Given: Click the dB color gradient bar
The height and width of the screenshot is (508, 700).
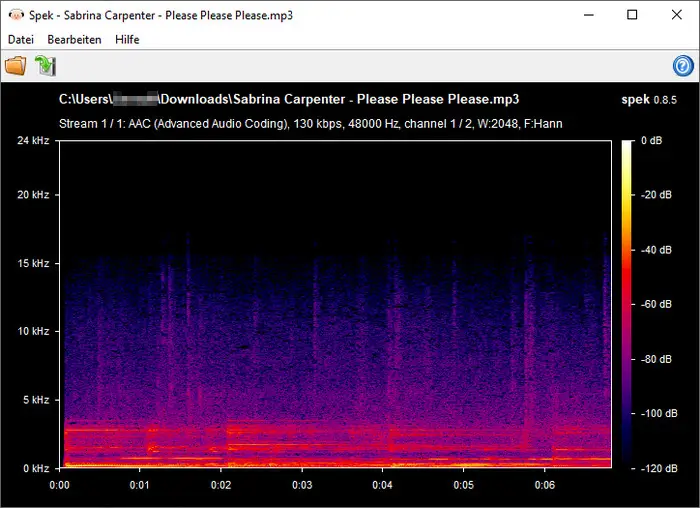Looking at the screenshot, I should pyautogui.click(x=628, y=304).
